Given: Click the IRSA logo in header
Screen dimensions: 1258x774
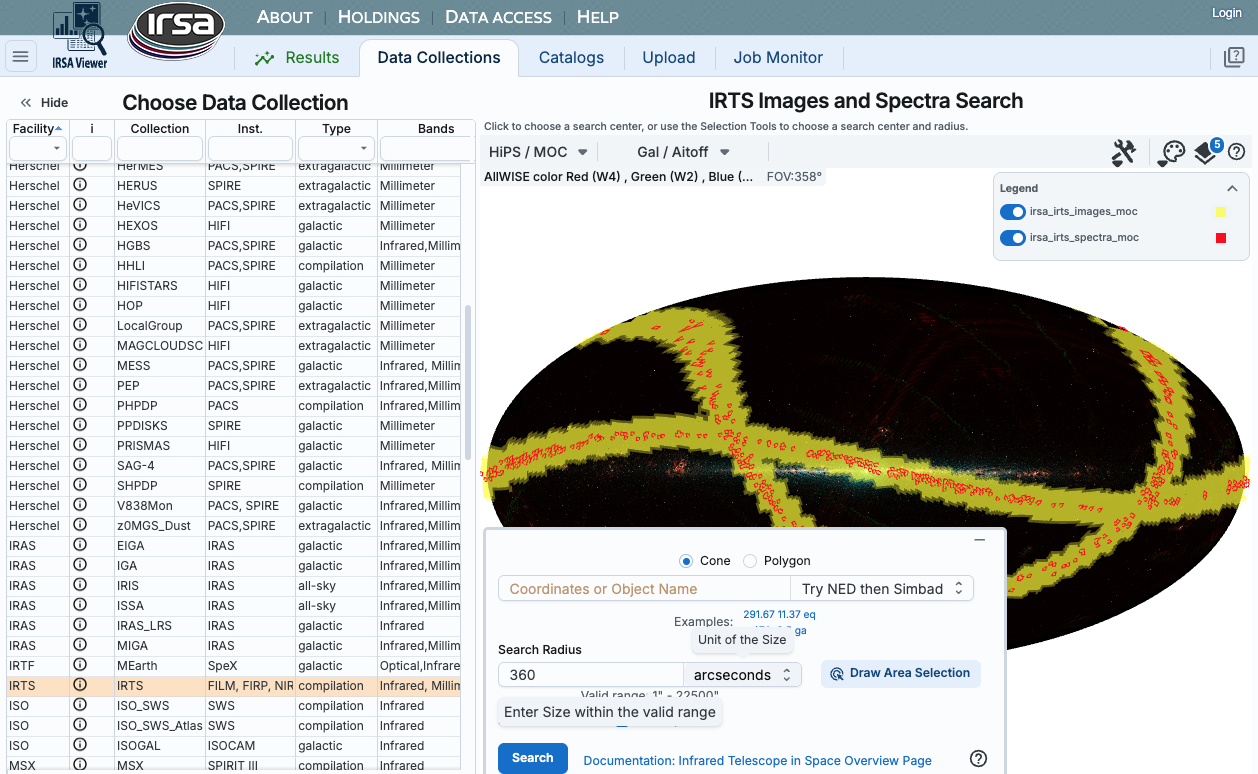Looking at the screenshot, I should [175, 32].
